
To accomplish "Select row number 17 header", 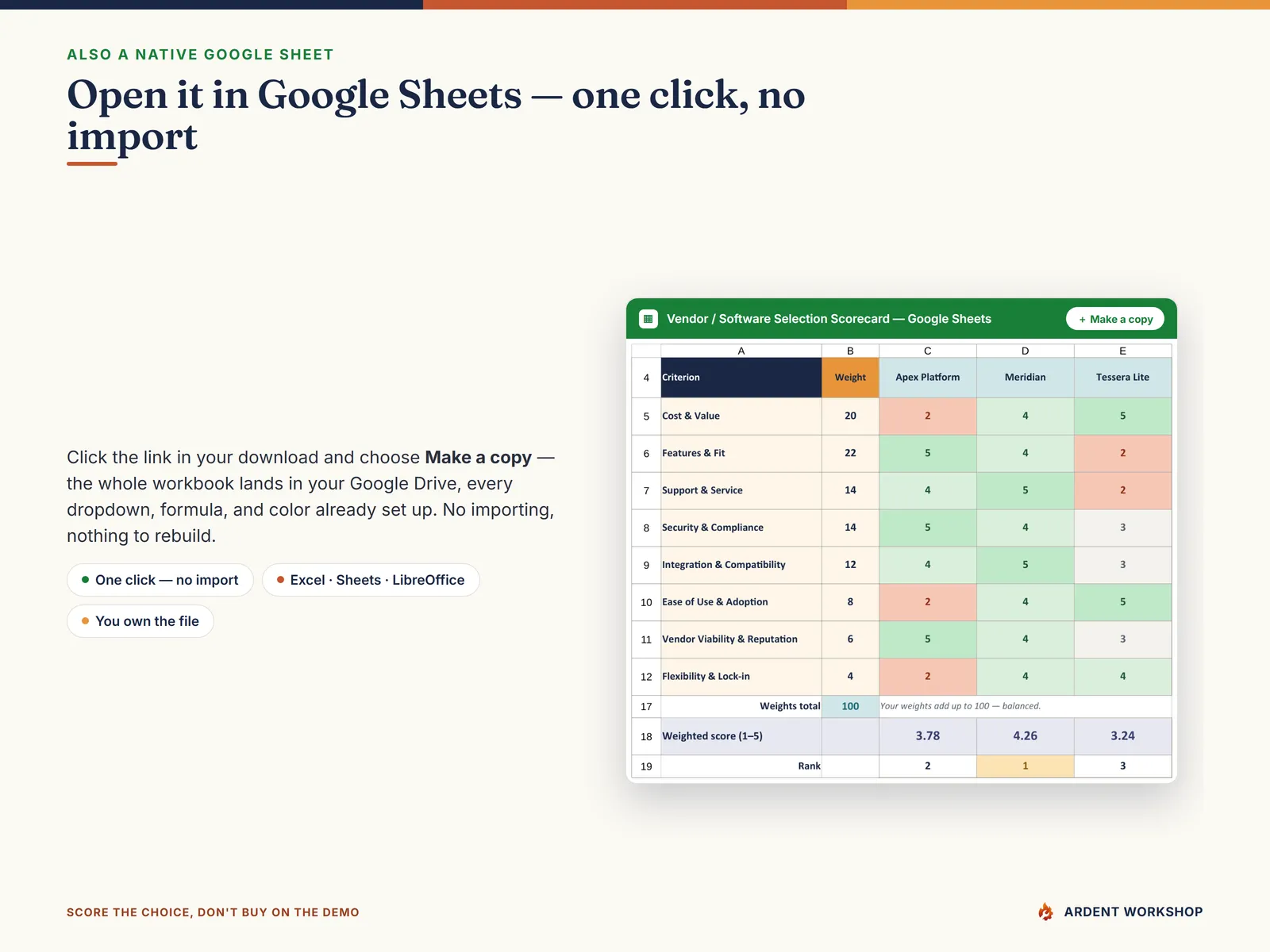I will tap(646, 707).
